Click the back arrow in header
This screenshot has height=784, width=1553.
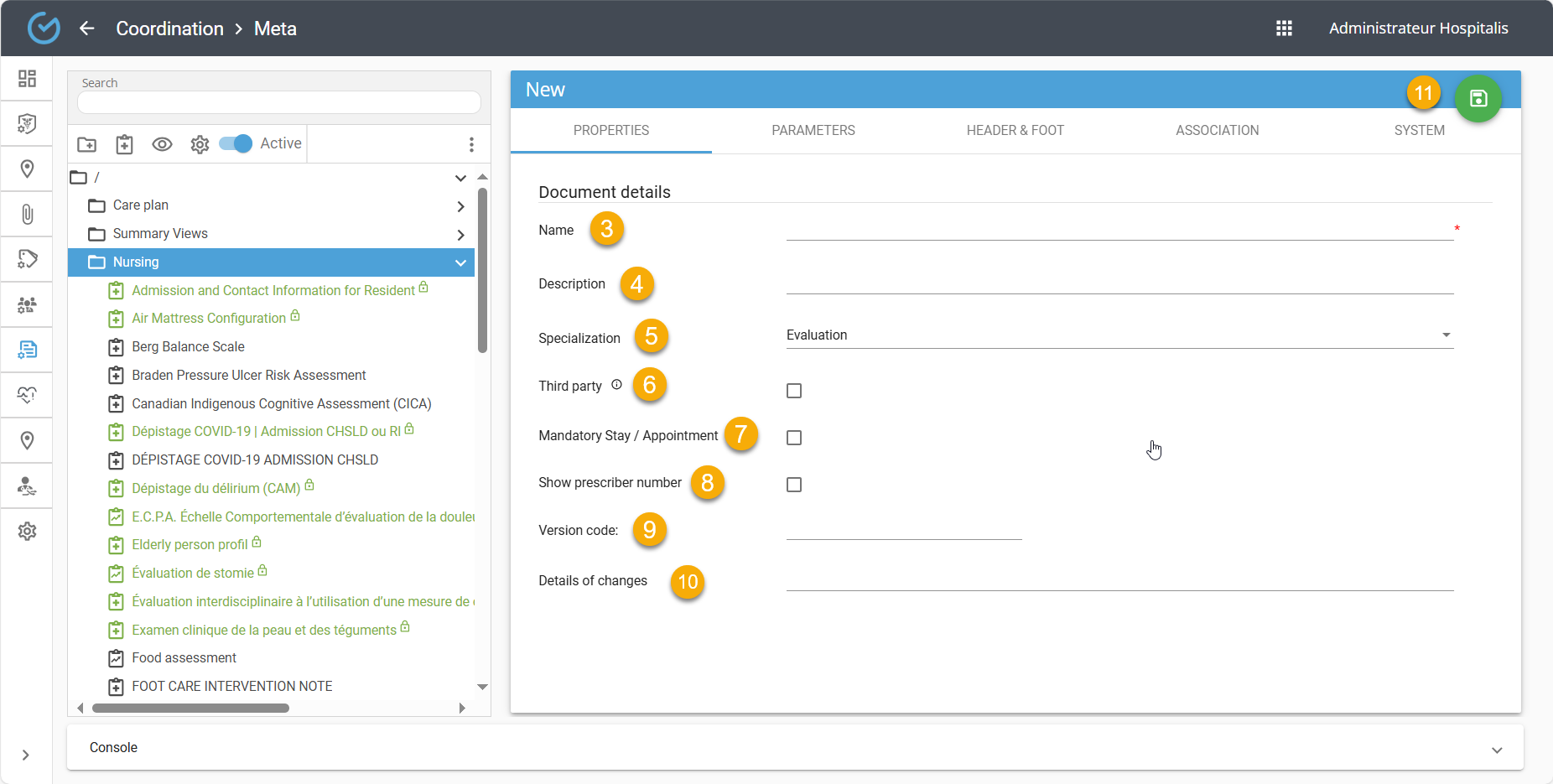[x=87, y=29]
